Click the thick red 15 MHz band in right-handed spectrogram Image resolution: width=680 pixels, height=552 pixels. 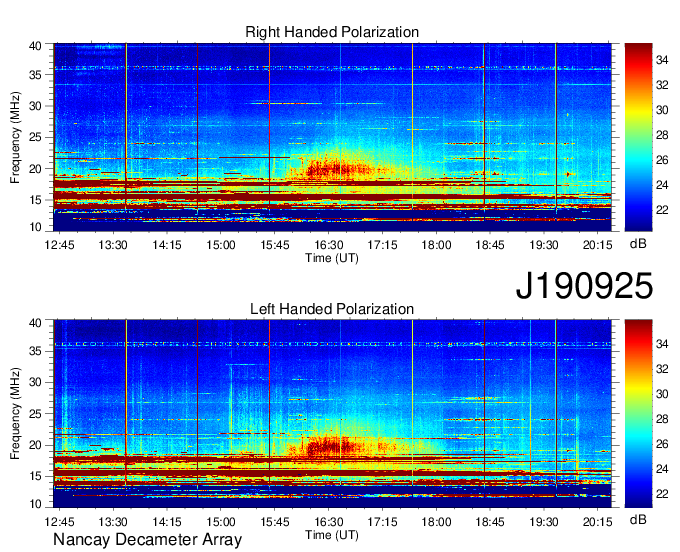pos(332,197)
